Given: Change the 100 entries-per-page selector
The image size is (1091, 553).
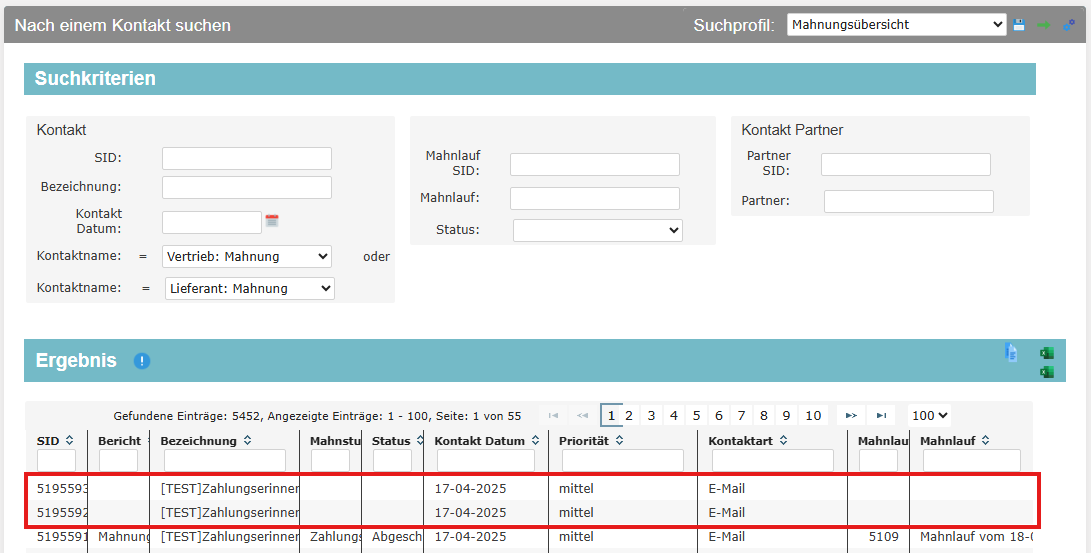Looking at the screenshot, I should click(x=929, y=416).
